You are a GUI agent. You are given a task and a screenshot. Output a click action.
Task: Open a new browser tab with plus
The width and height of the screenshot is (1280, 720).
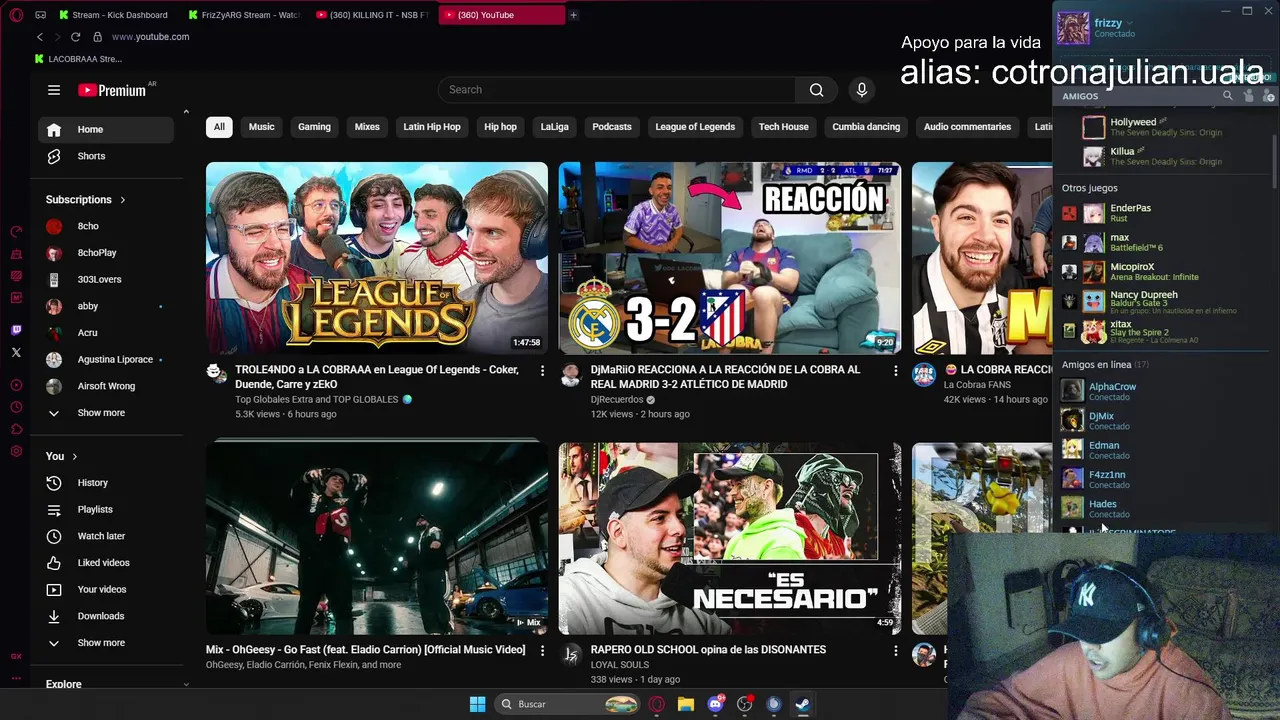573,15
